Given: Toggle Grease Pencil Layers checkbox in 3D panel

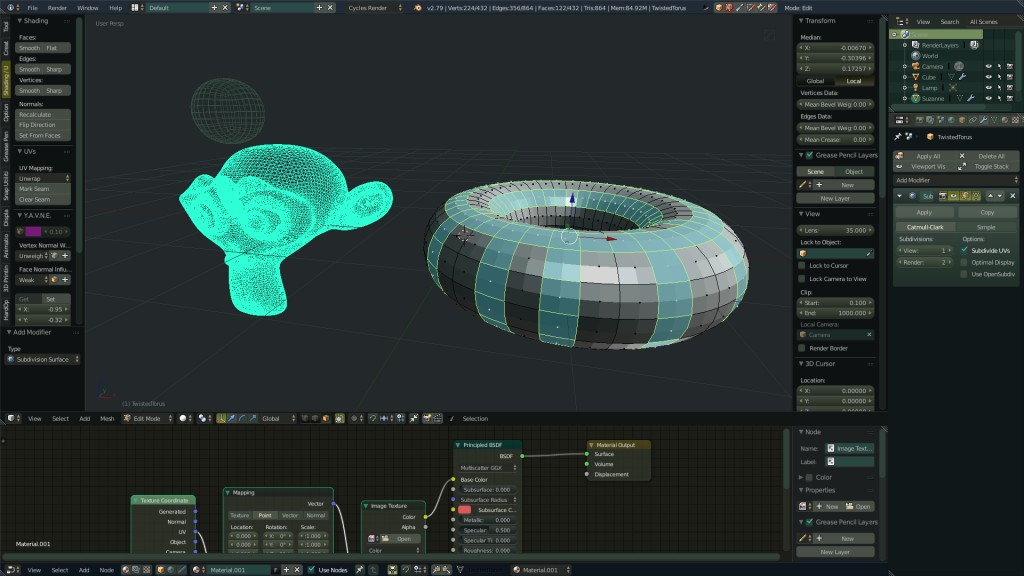Looking at the screenshot, I should pyautogui.click(x=810, y=155).
